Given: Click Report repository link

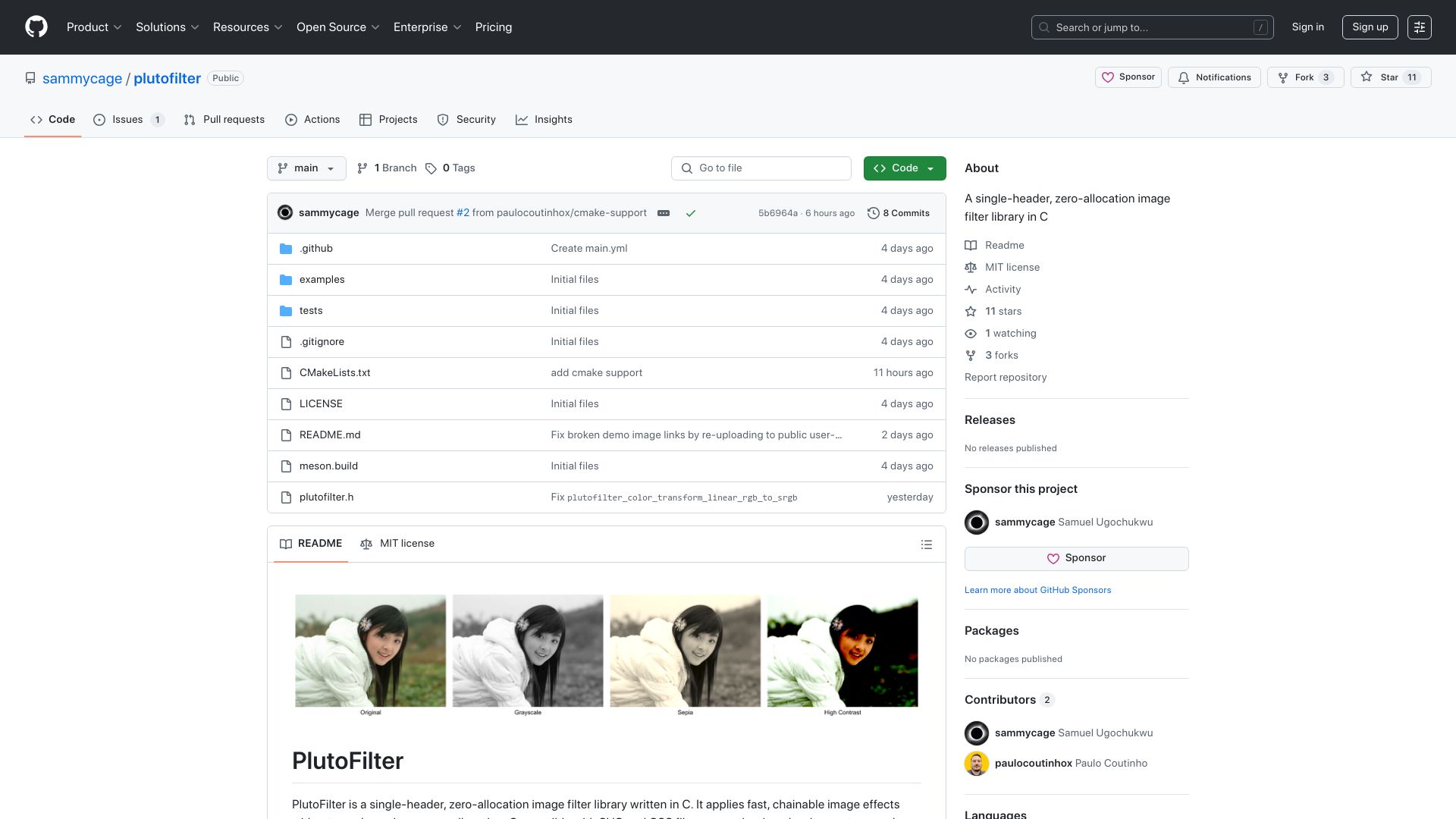Looking at the screenshot, I should click(x=1005, y=378).
